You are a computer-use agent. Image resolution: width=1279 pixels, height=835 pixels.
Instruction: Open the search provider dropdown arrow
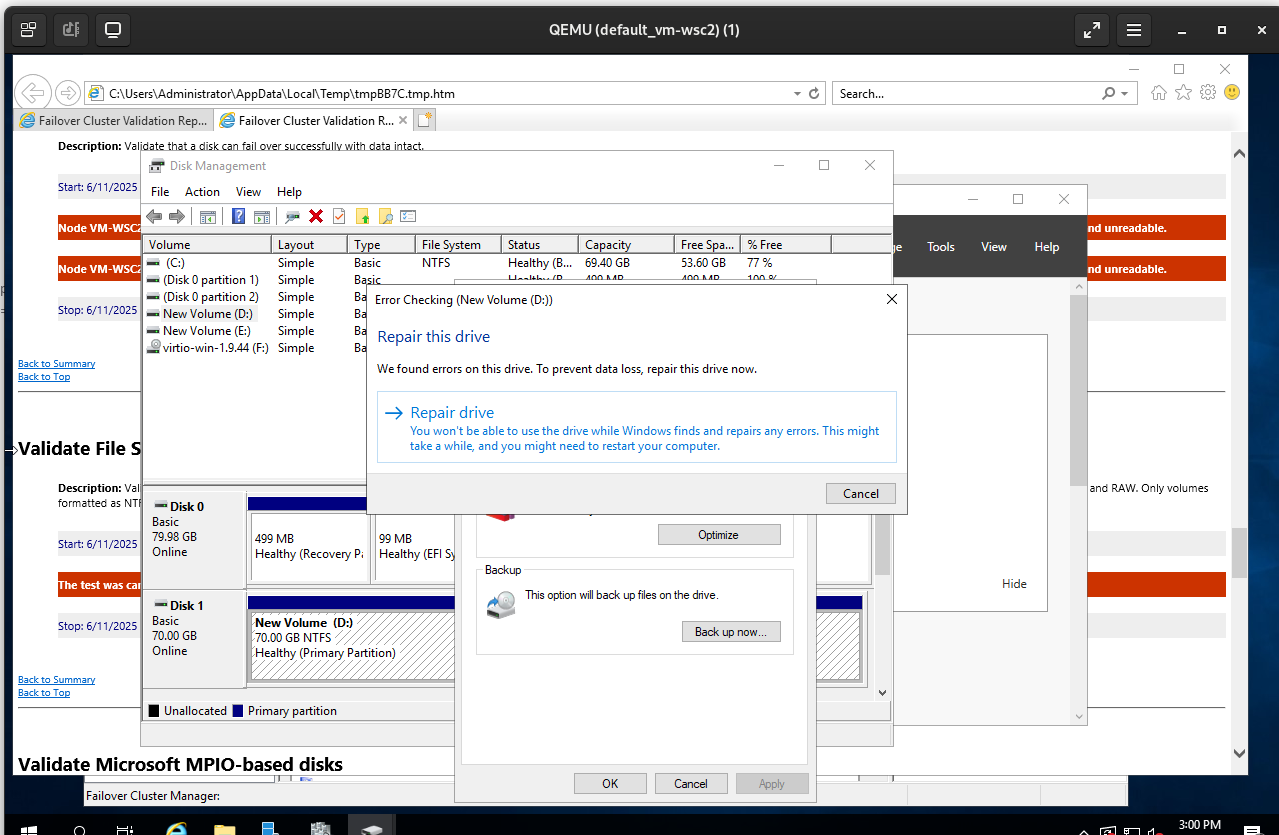[1125, 94]
